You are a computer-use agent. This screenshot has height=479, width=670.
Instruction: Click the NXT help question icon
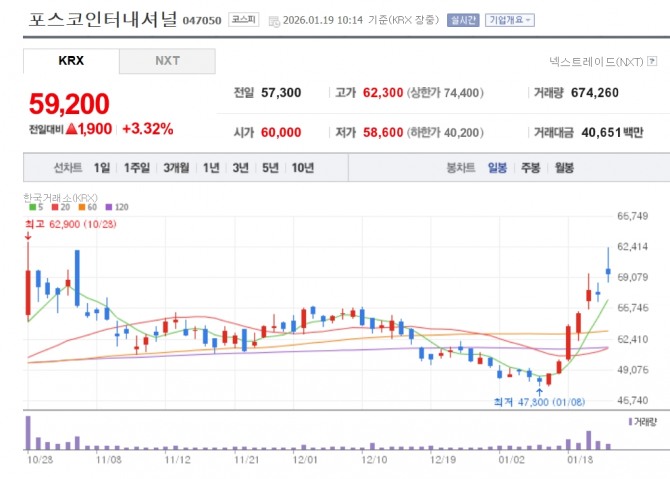point(652,61)
